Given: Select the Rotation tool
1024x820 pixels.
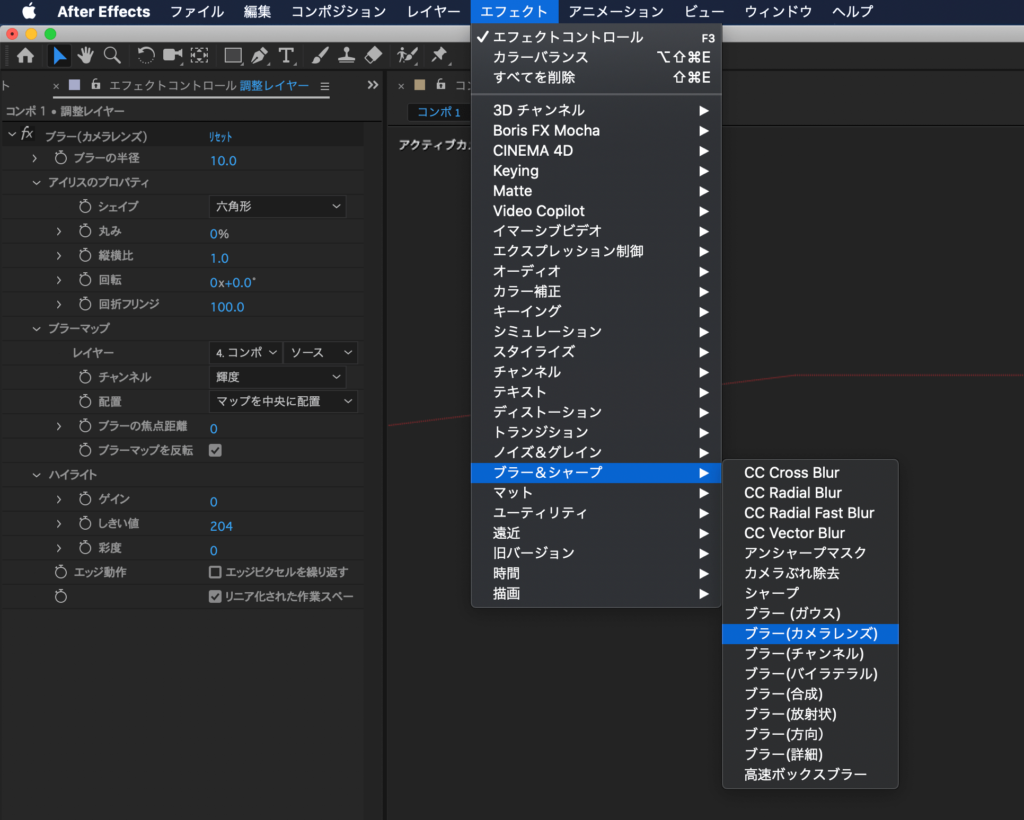Looking at the screenshot, I should point(145,56).
